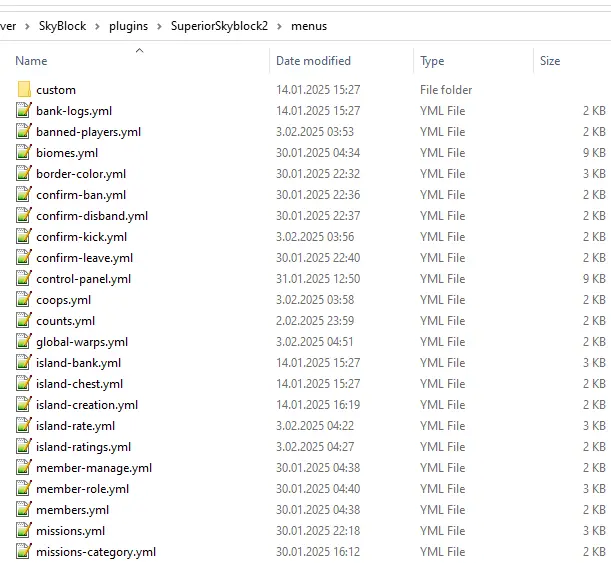611x563 pixels.
Task: Click the island-creation.yml file name
Action: 87,406
